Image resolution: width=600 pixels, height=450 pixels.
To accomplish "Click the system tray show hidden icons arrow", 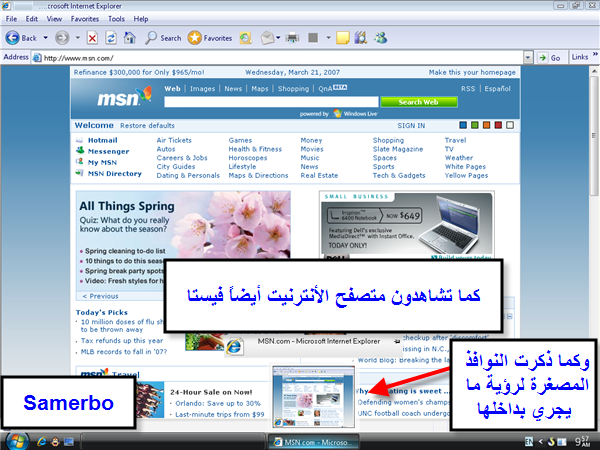I will (x=541, y=442).
